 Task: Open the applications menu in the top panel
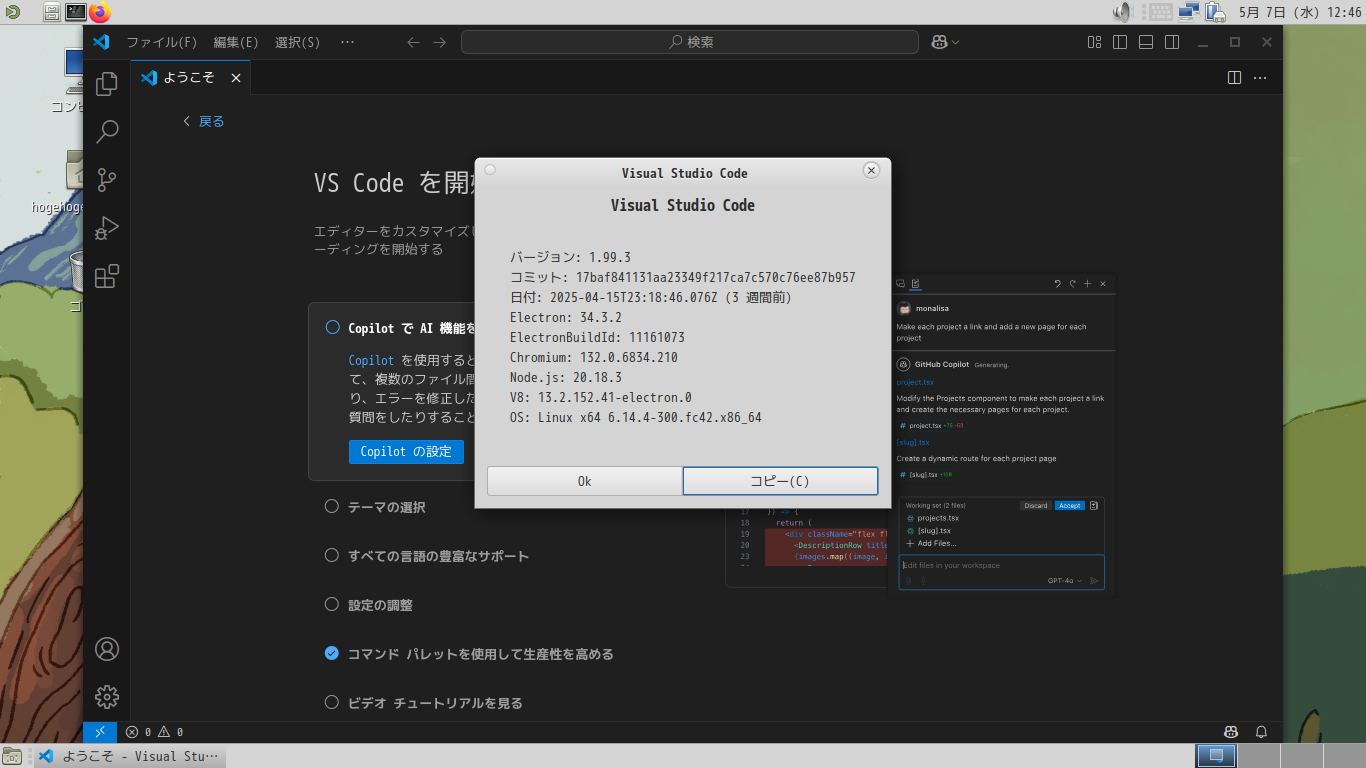(11, 12)
